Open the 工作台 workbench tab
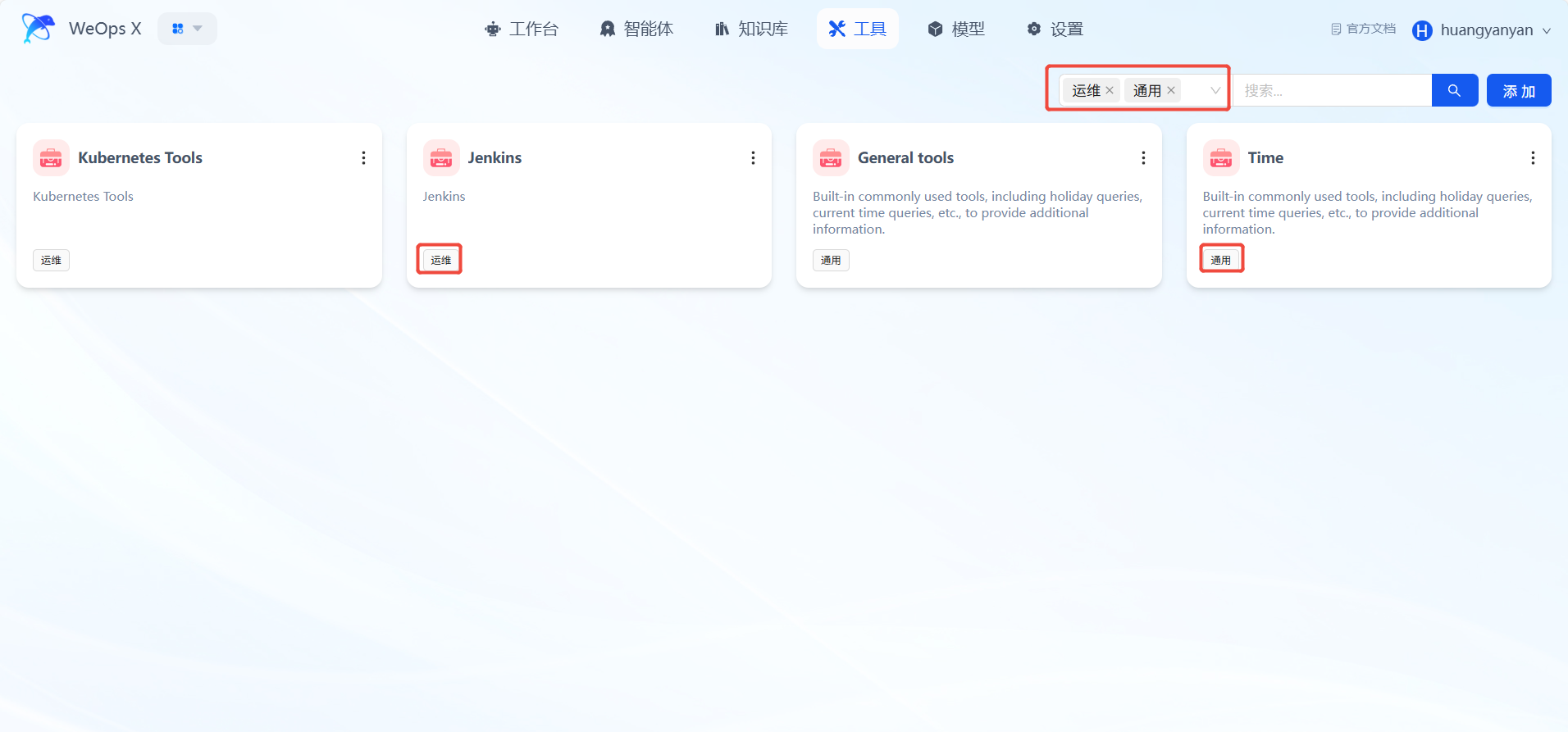The image size is (1568, 732). pos(522,30)
